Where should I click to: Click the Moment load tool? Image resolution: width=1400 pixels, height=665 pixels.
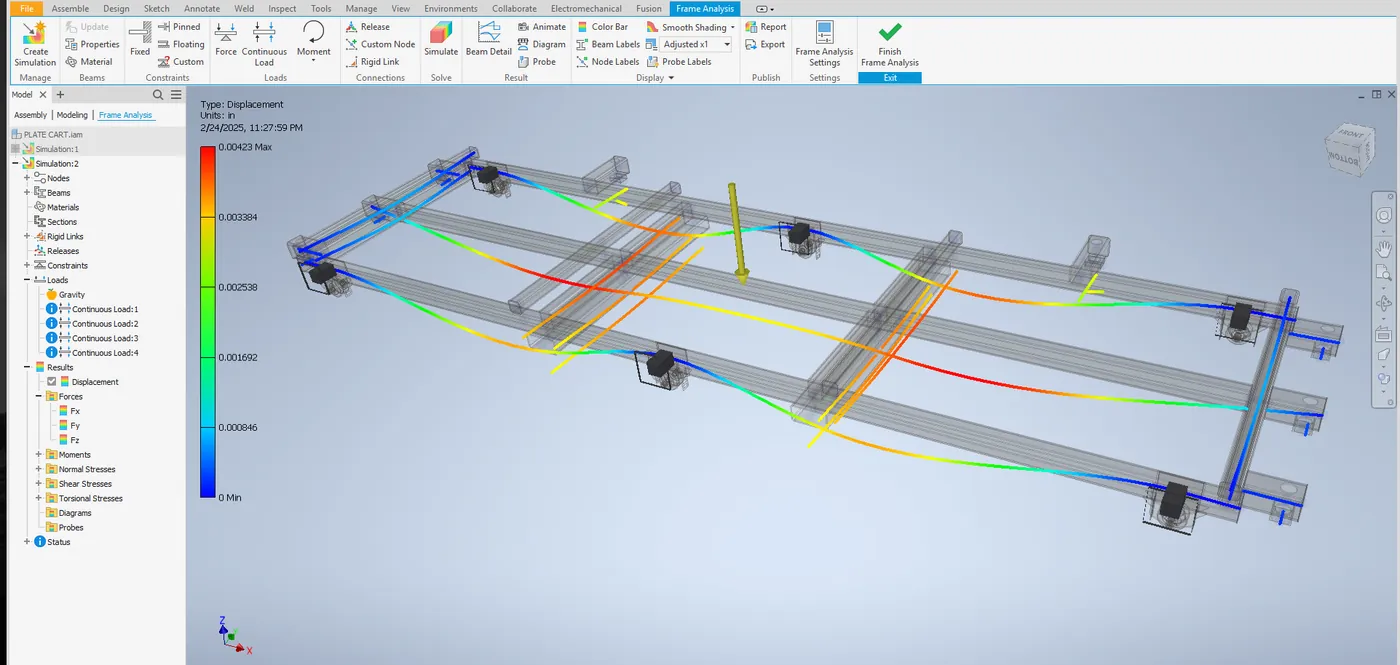click(313, 38)
